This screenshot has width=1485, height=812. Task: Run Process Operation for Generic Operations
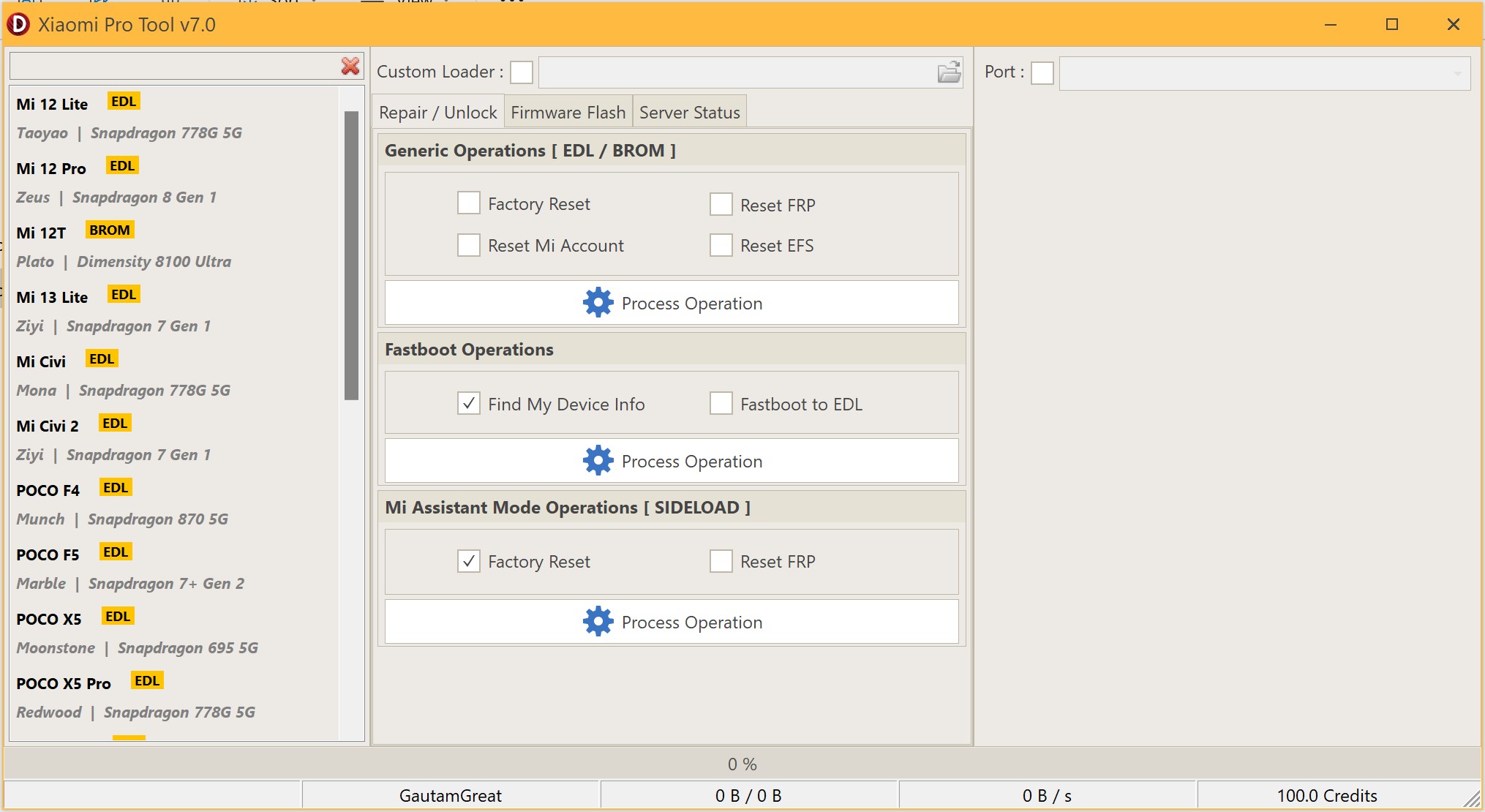tap(672, 303)
